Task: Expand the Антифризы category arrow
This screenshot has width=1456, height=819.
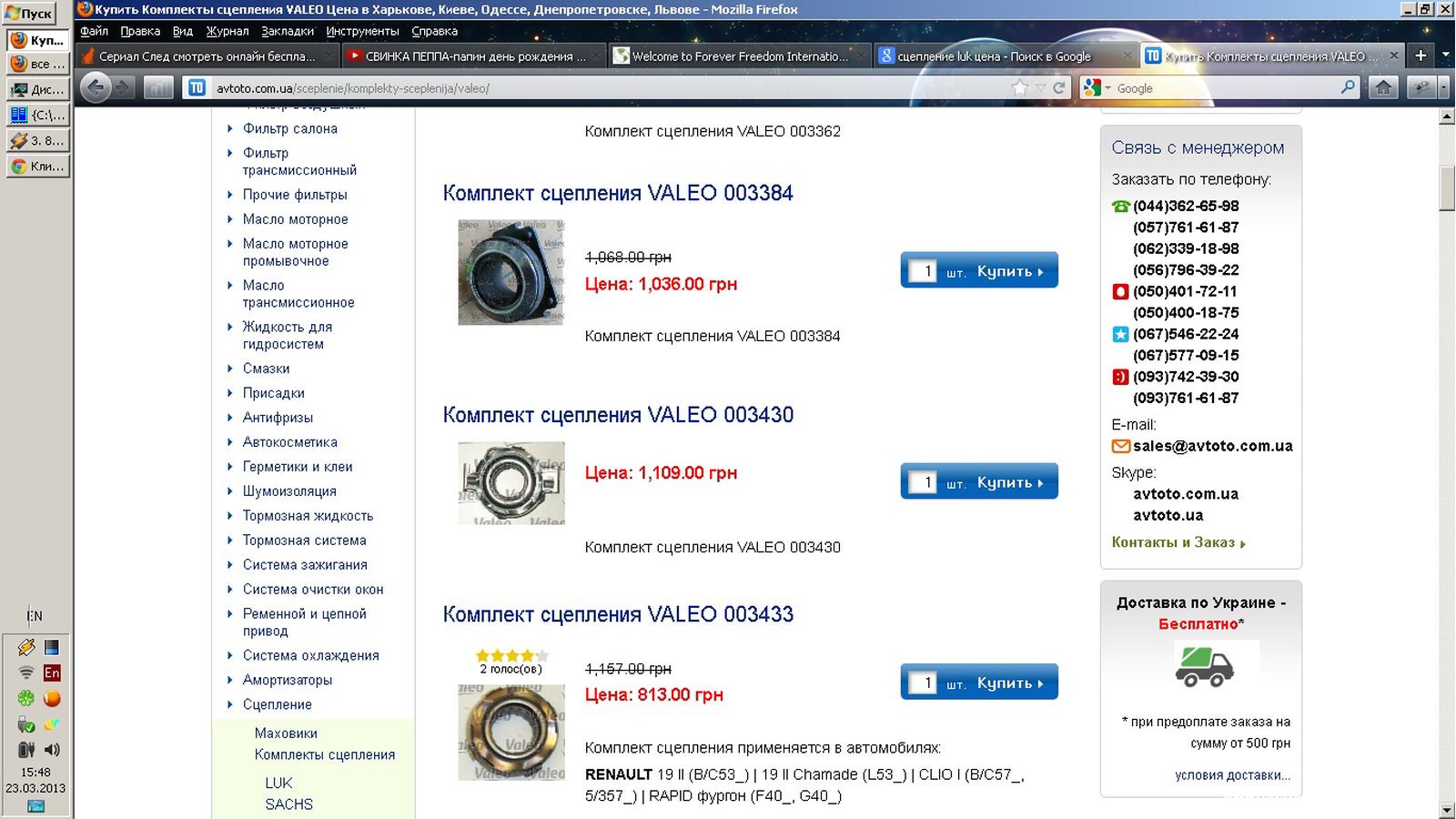Action: (x=230, y=418)
